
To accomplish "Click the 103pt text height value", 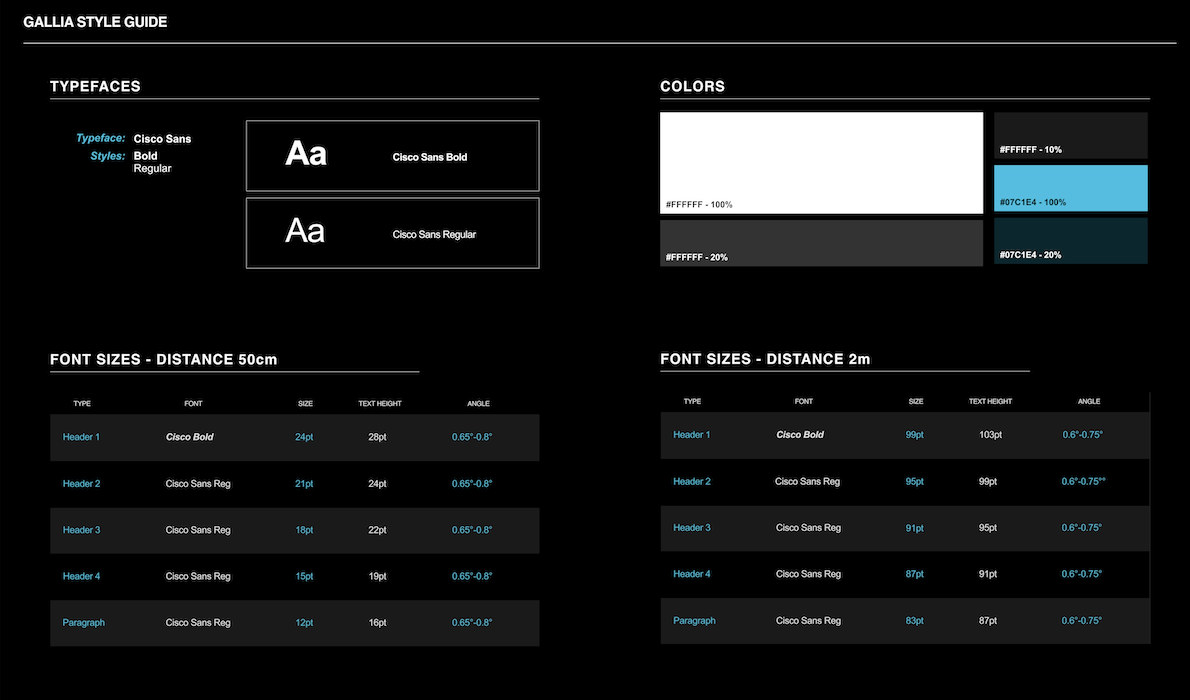I will (990, 435).
